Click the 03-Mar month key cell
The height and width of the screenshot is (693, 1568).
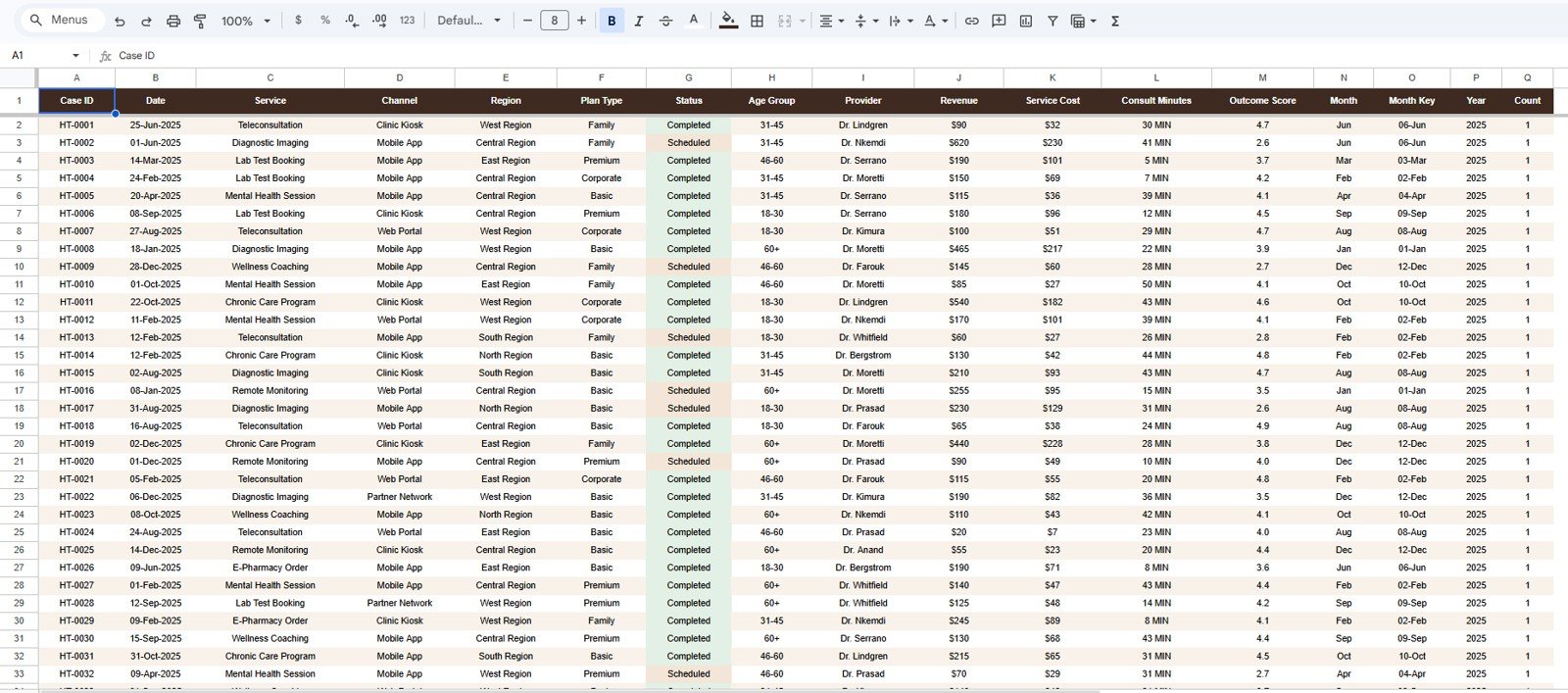(x=1412, y=161)
